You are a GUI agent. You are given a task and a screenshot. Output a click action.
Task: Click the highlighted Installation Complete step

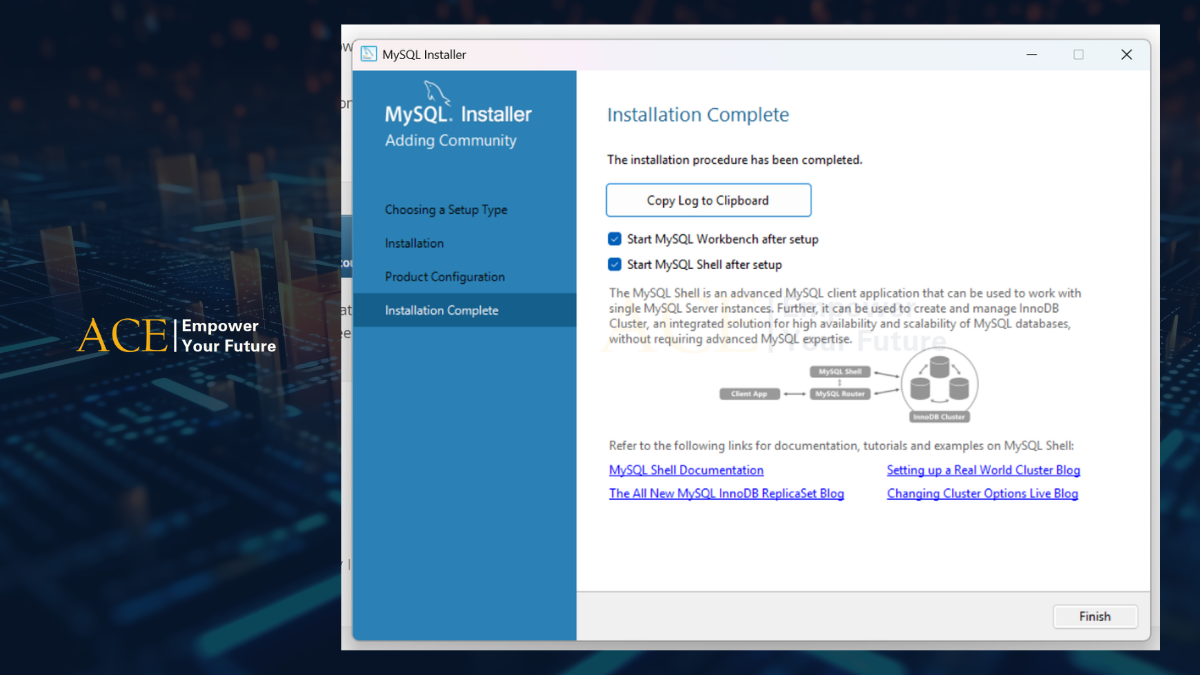(x=442, y=310)
